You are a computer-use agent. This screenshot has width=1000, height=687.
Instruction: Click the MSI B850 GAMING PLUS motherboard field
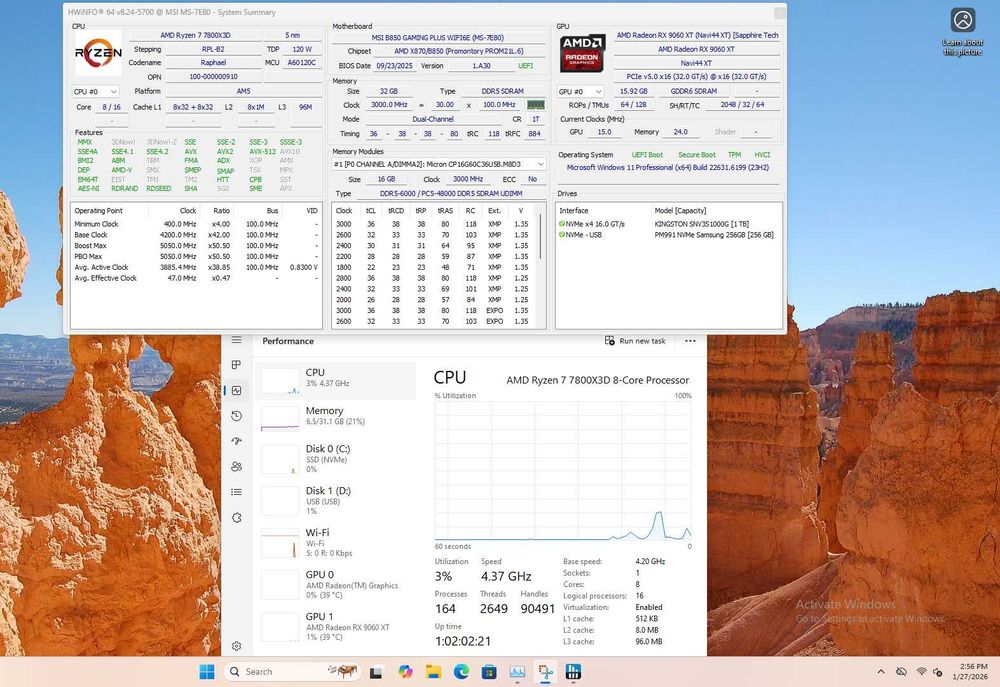[438, 38]
